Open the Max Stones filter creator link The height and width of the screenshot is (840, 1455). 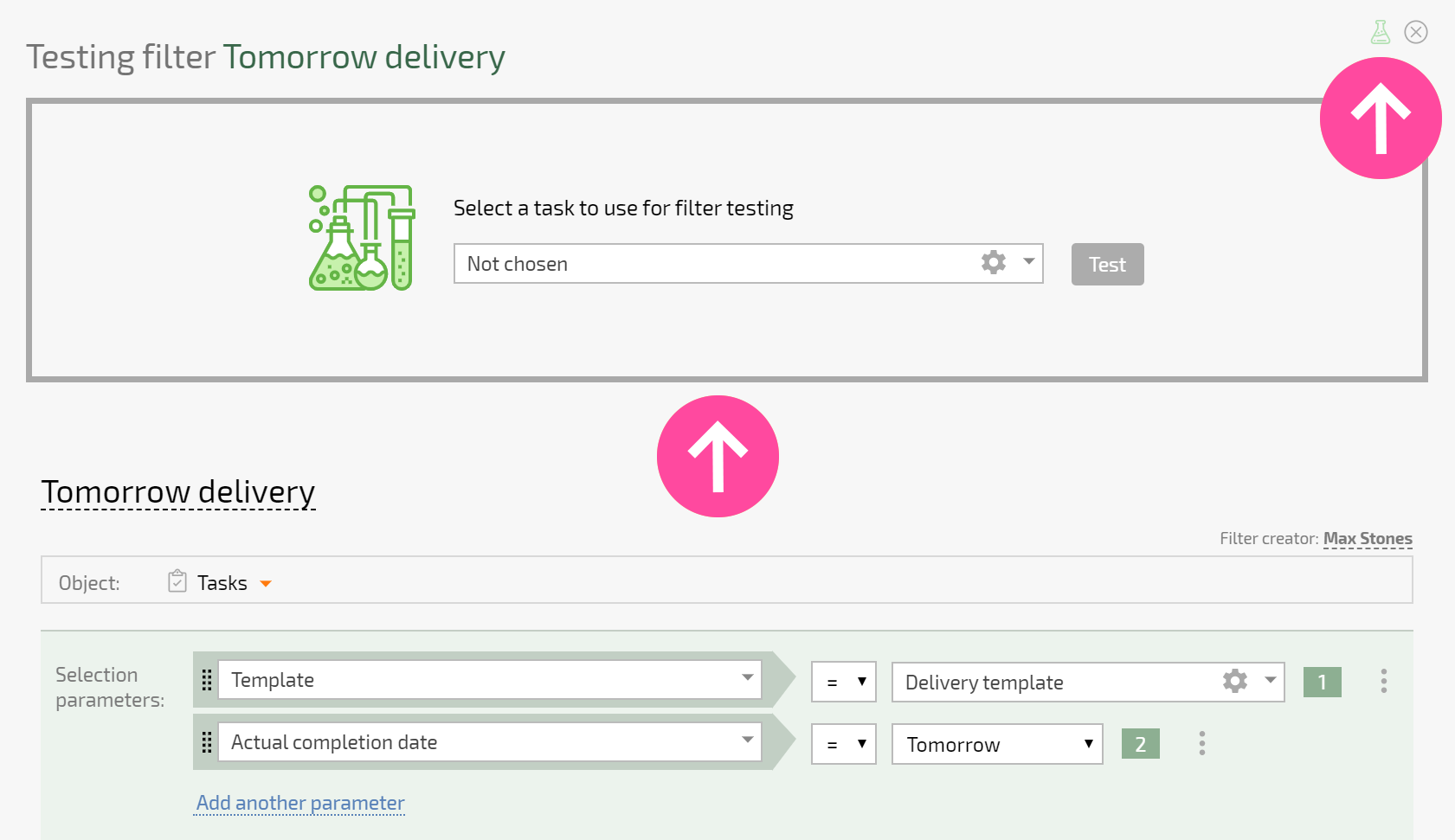(1368, 538)
